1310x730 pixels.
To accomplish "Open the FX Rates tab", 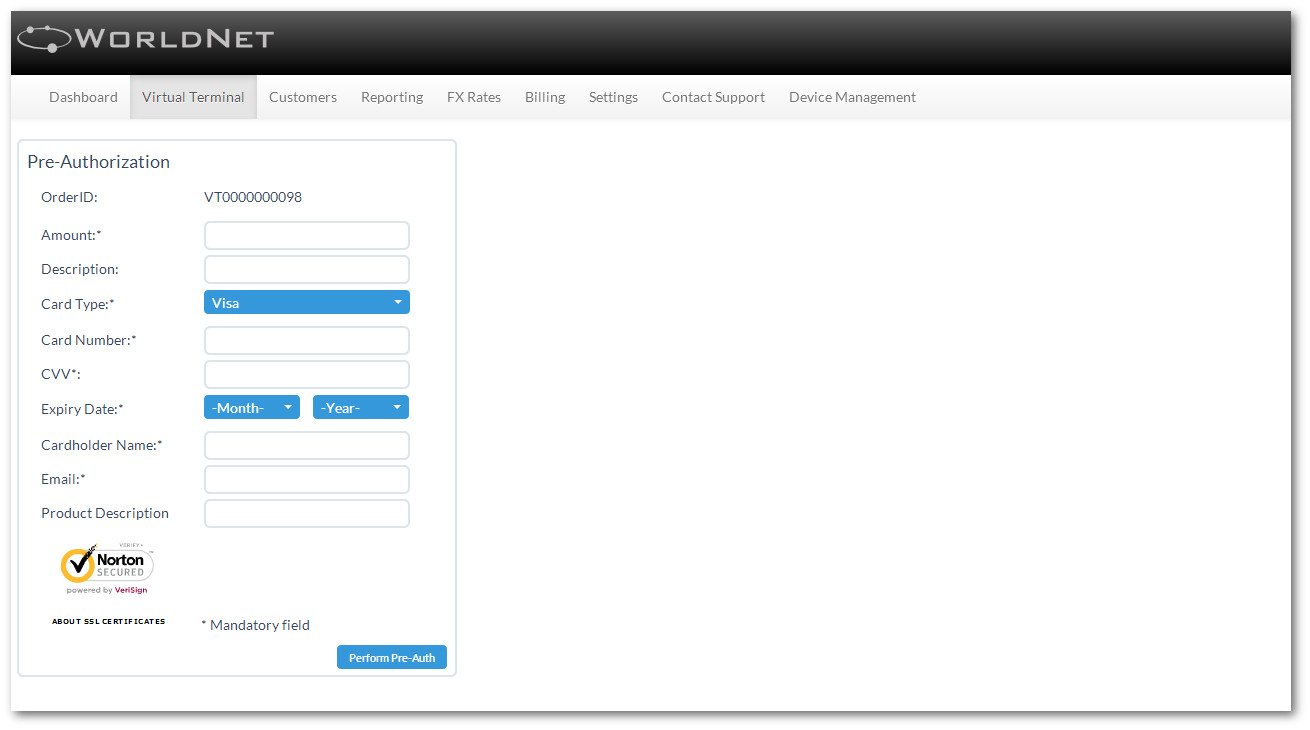I will (474, 97).
